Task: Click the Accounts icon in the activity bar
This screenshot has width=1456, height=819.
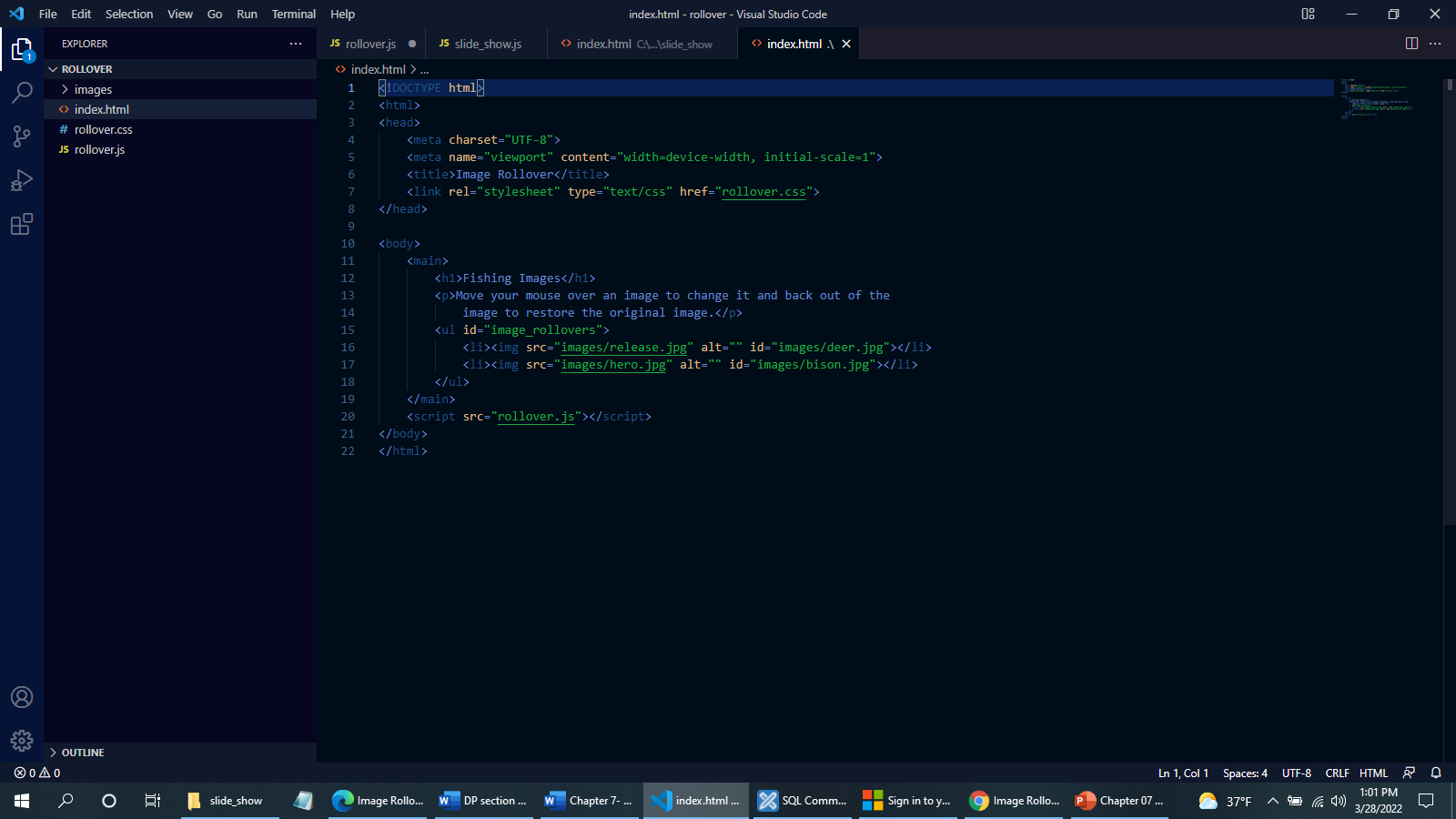Action: pyautogui.click(x=22, y=697)
